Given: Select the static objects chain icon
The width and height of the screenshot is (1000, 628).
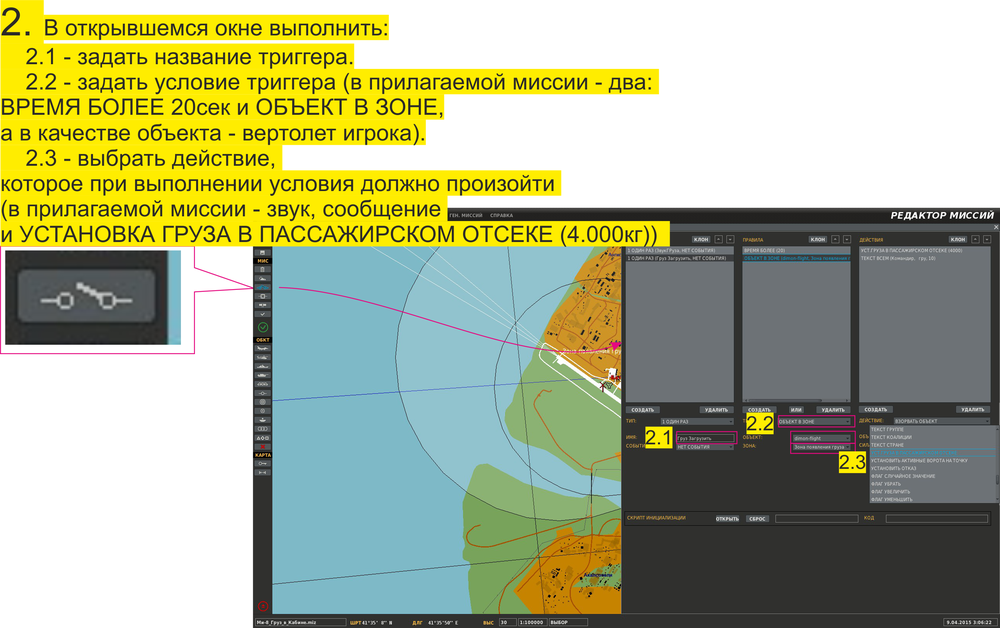Looking at the screenshot, I should point(262,384).
